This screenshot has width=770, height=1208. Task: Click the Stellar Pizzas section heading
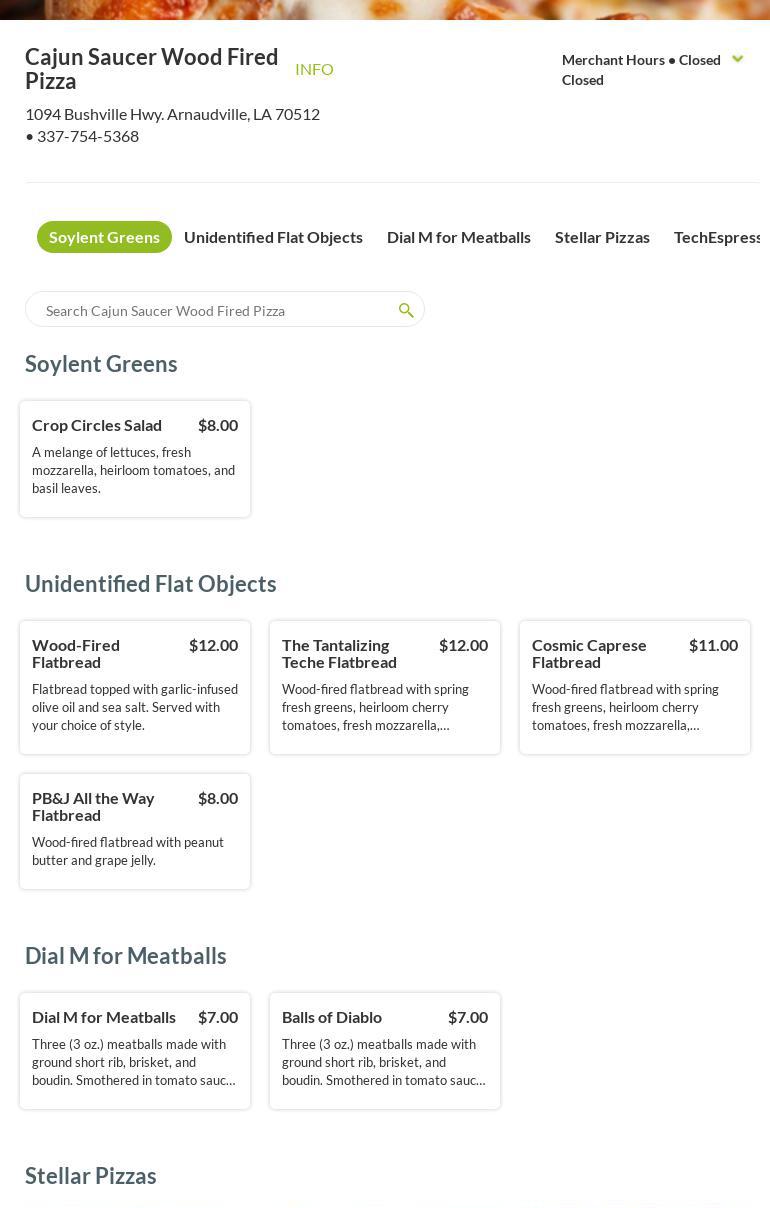coord(91,1176)
